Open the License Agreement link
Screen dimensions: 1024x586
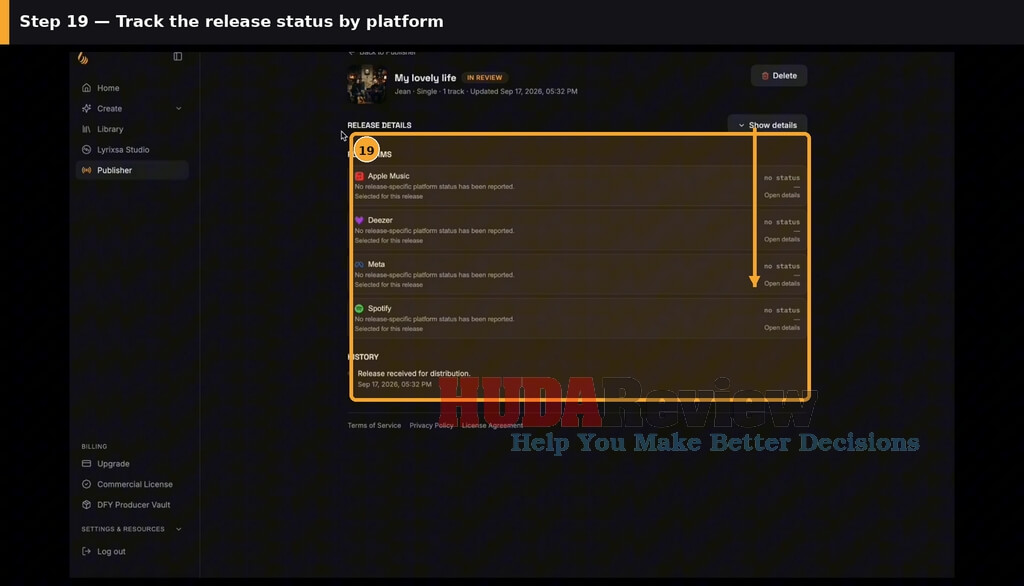click(x=492, y=425)
